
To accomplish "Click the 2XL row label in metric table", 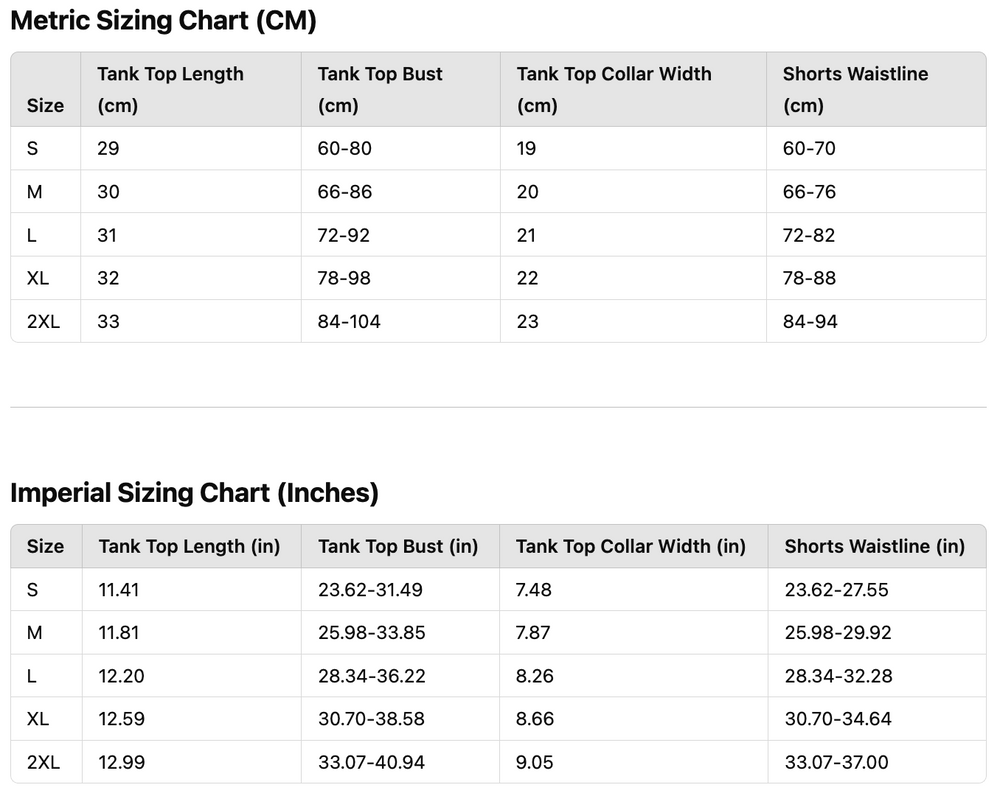I will click(x=43, y=321).
